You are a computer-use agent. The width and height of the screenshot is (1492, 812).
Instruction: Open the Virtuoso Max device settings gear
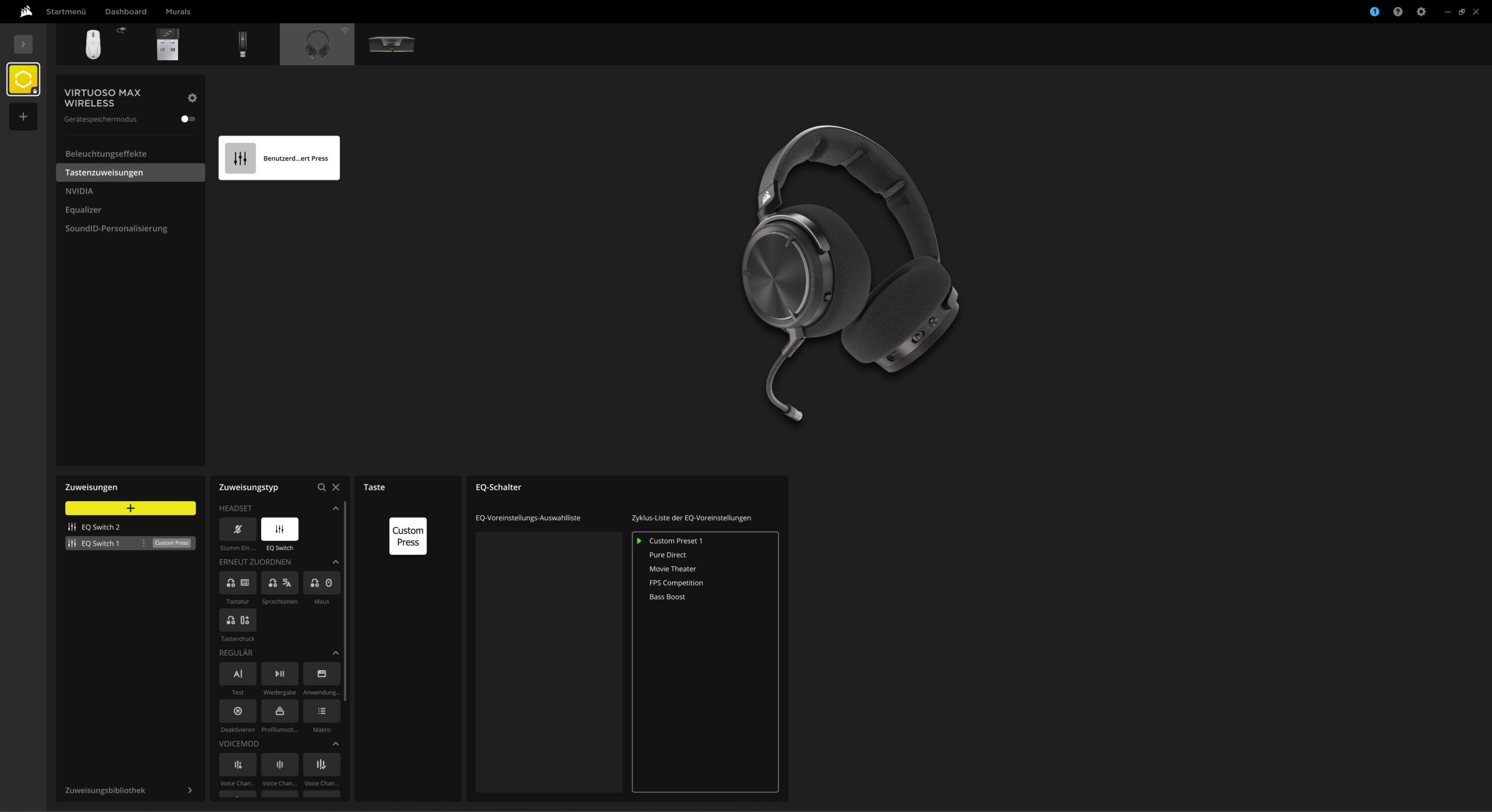coord(192,98)
